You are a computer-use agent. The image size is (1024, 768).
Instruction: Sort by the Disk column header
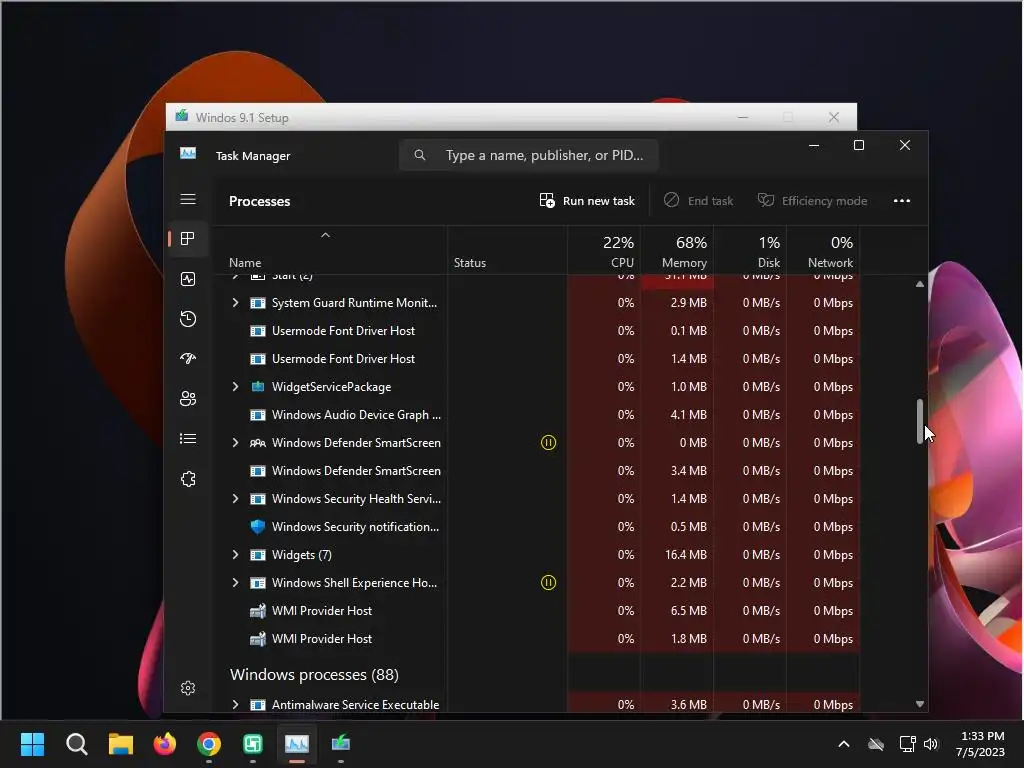(750, 252)
